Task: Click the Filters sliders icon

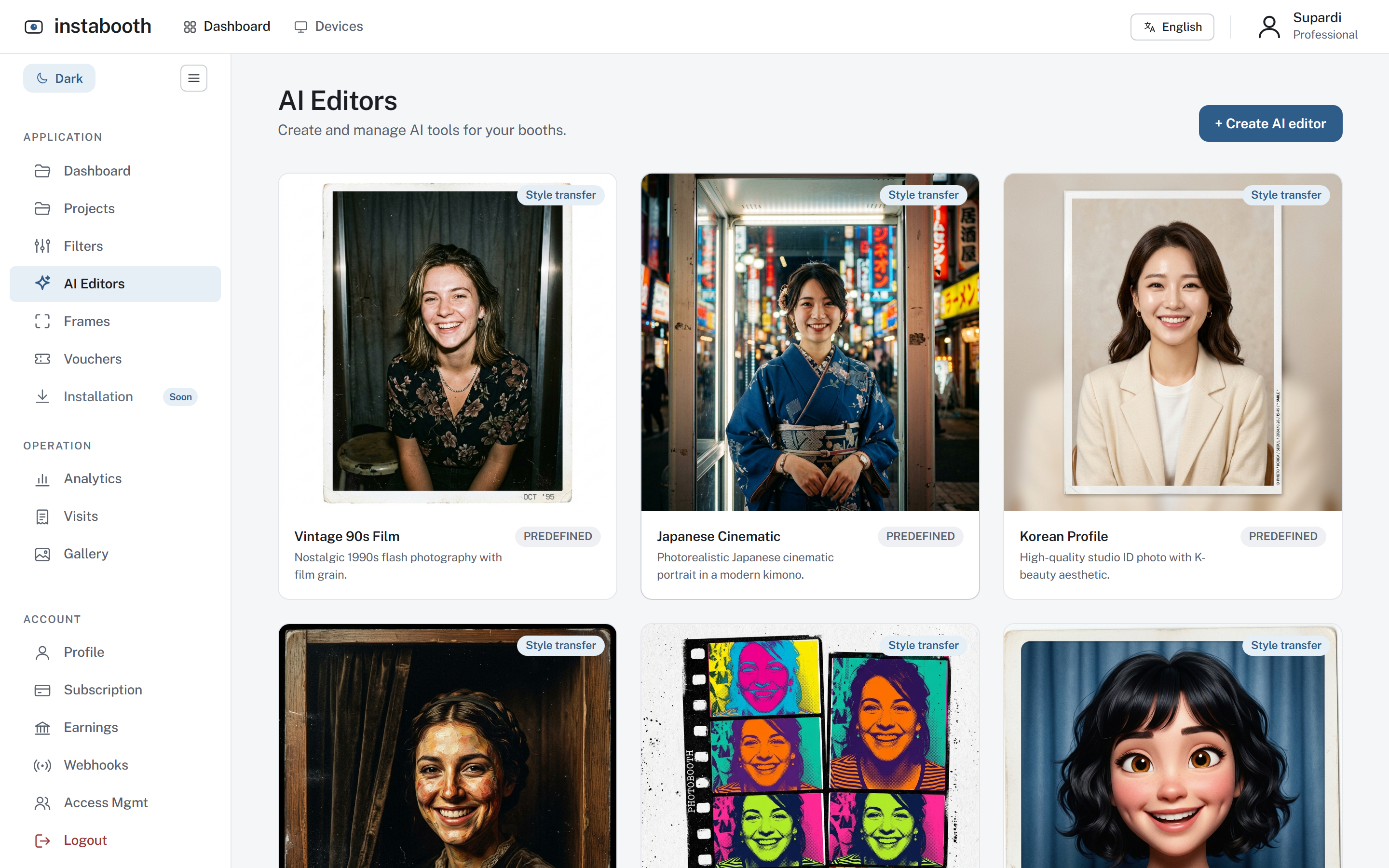Action: pos(42,246)
